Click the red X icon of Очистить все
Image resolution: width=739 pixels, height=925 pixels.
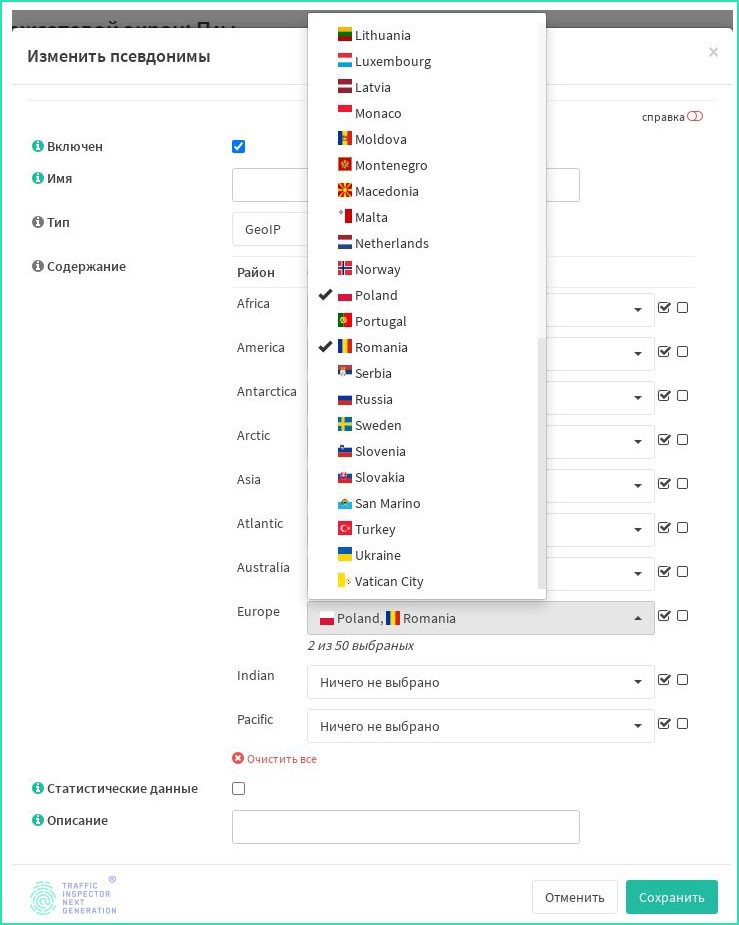(238, 758)
